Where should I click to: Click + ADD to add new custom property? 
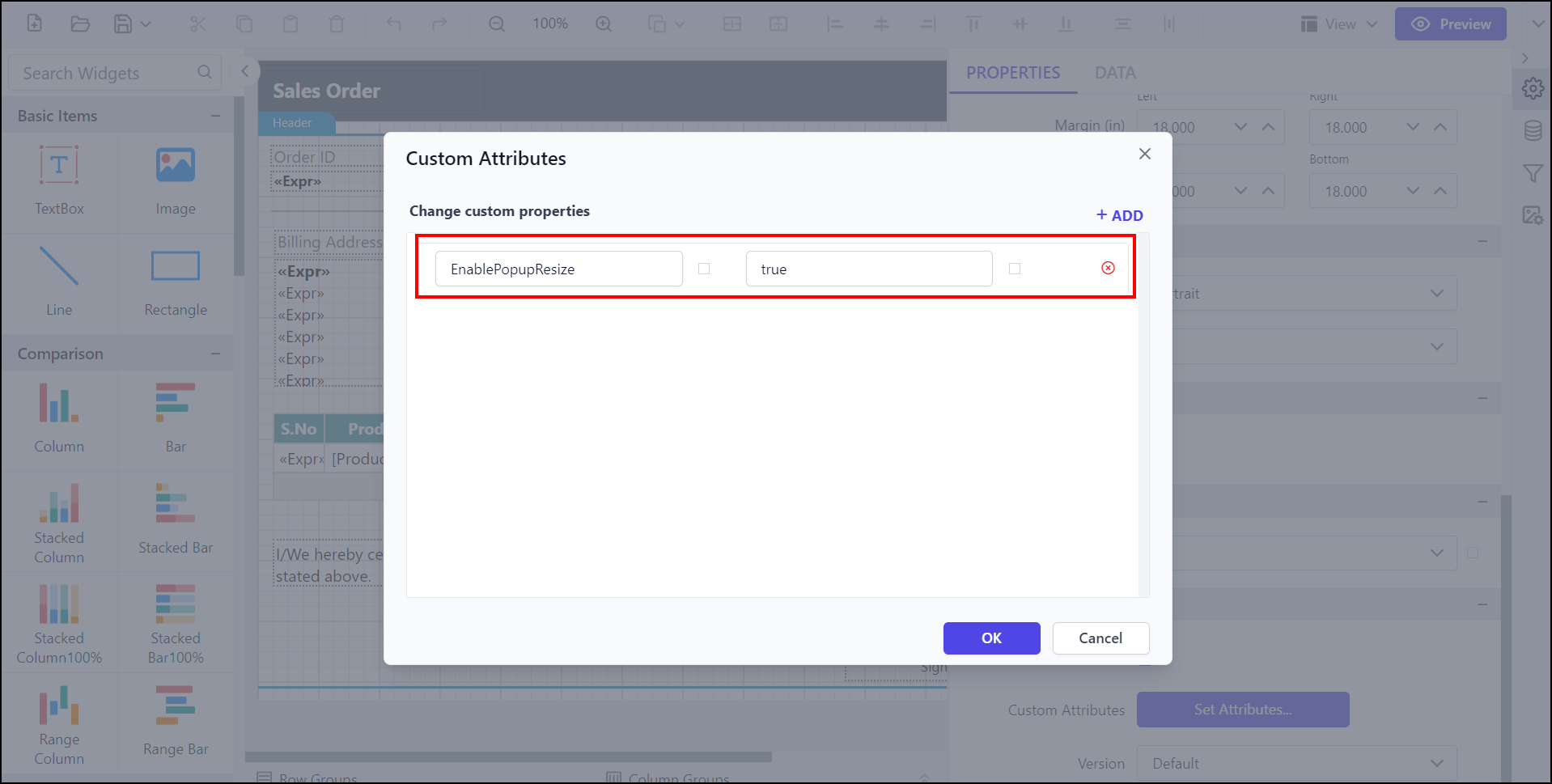1119,214
